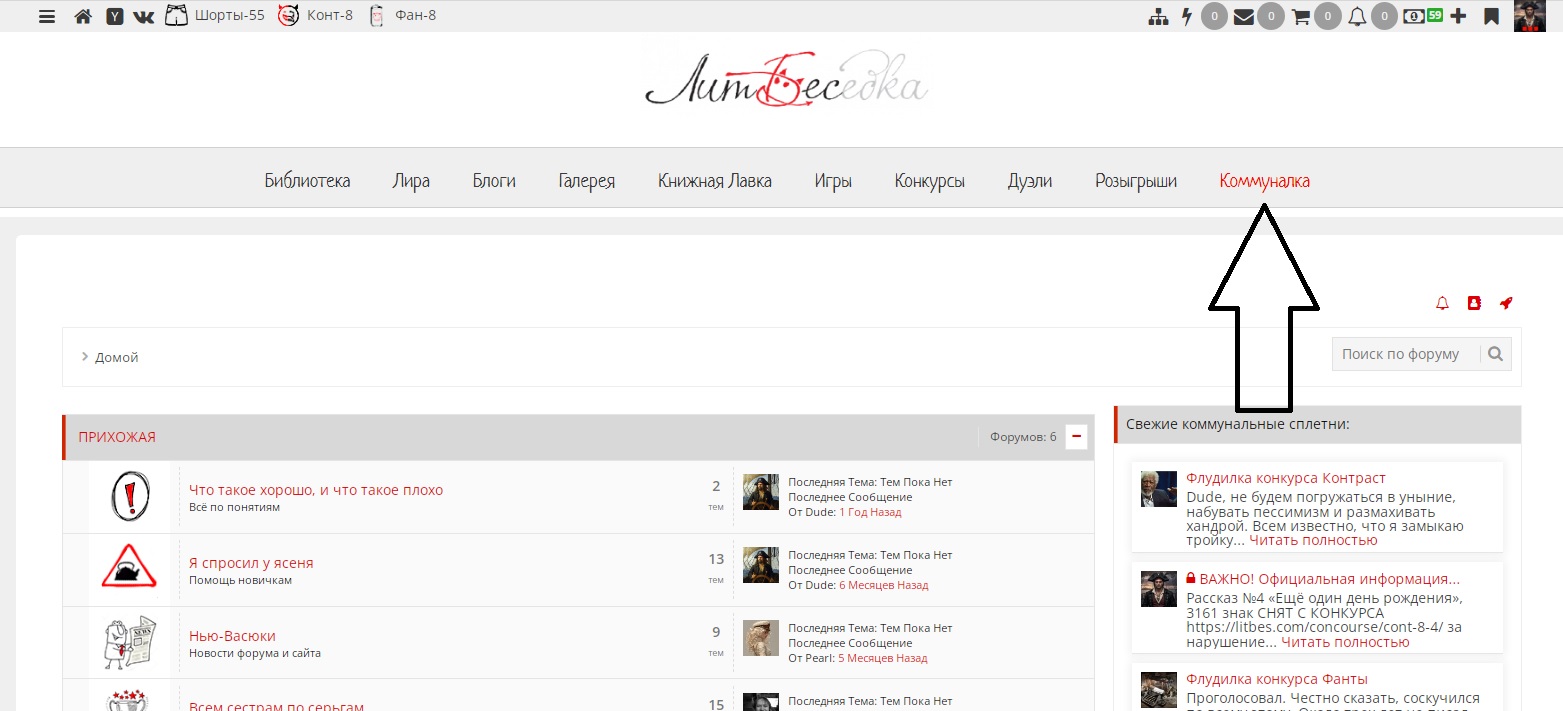Viewport: 1563px width, 711px height.
Task: Collapse the ПРИХОЖАЯ forum category
Action: pyautogui.click(x=1076, y=437)
